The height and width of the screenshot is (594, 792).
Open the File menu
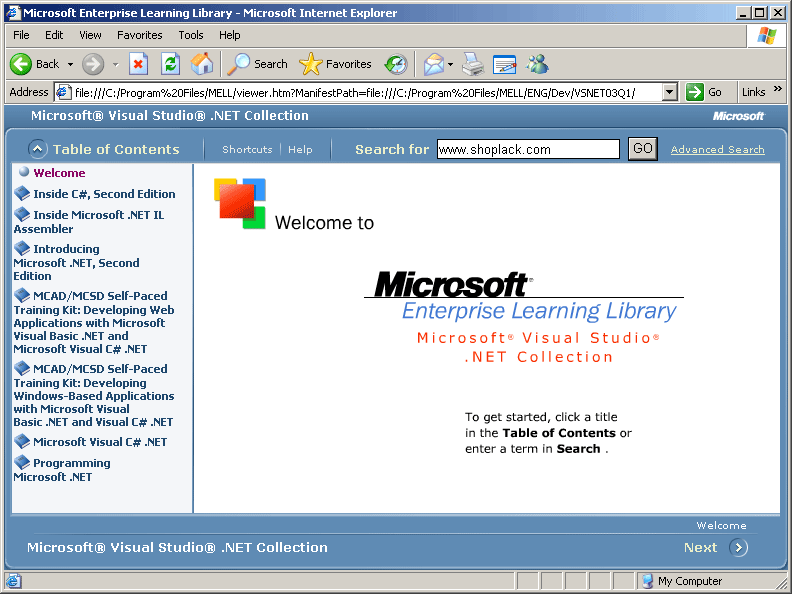point(21,35)
